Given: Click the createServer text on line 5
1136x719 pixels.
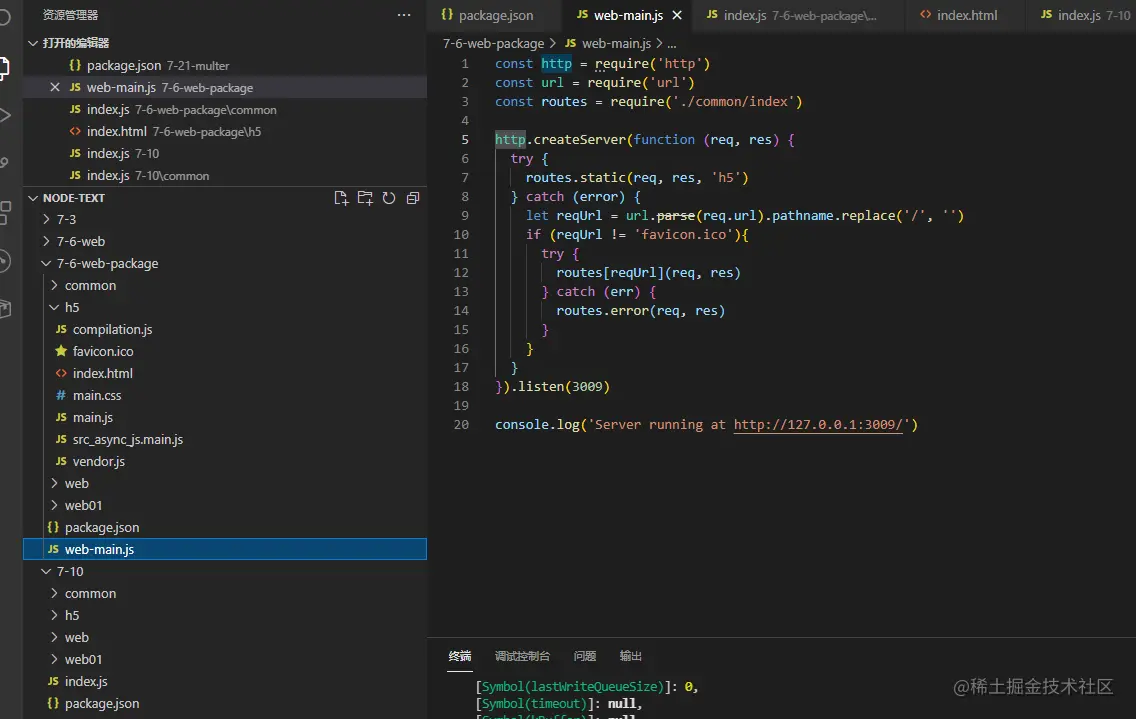Looking at the screenshot, I should click(580, 139).
